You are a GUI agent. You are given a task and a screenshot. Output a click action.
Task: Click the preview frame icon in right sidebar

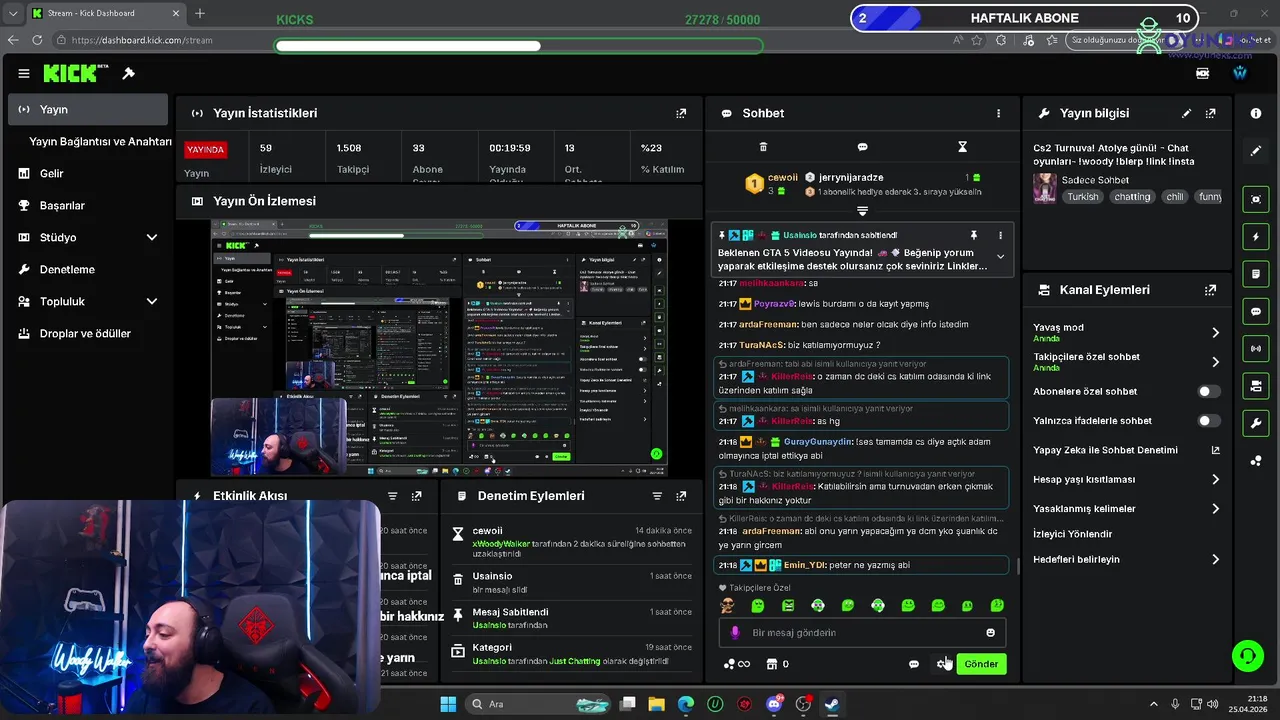point(1256,199)
